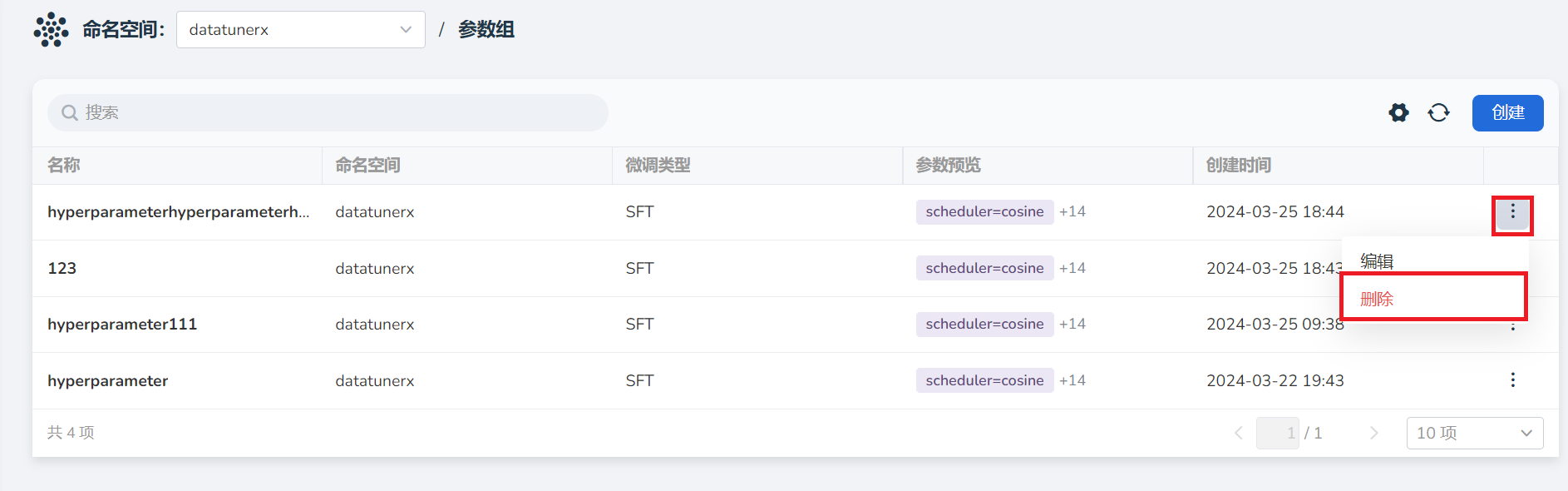Screen dimensions: 1568x491
Task: Go to previous page arrow
Action: point(1239,433)
